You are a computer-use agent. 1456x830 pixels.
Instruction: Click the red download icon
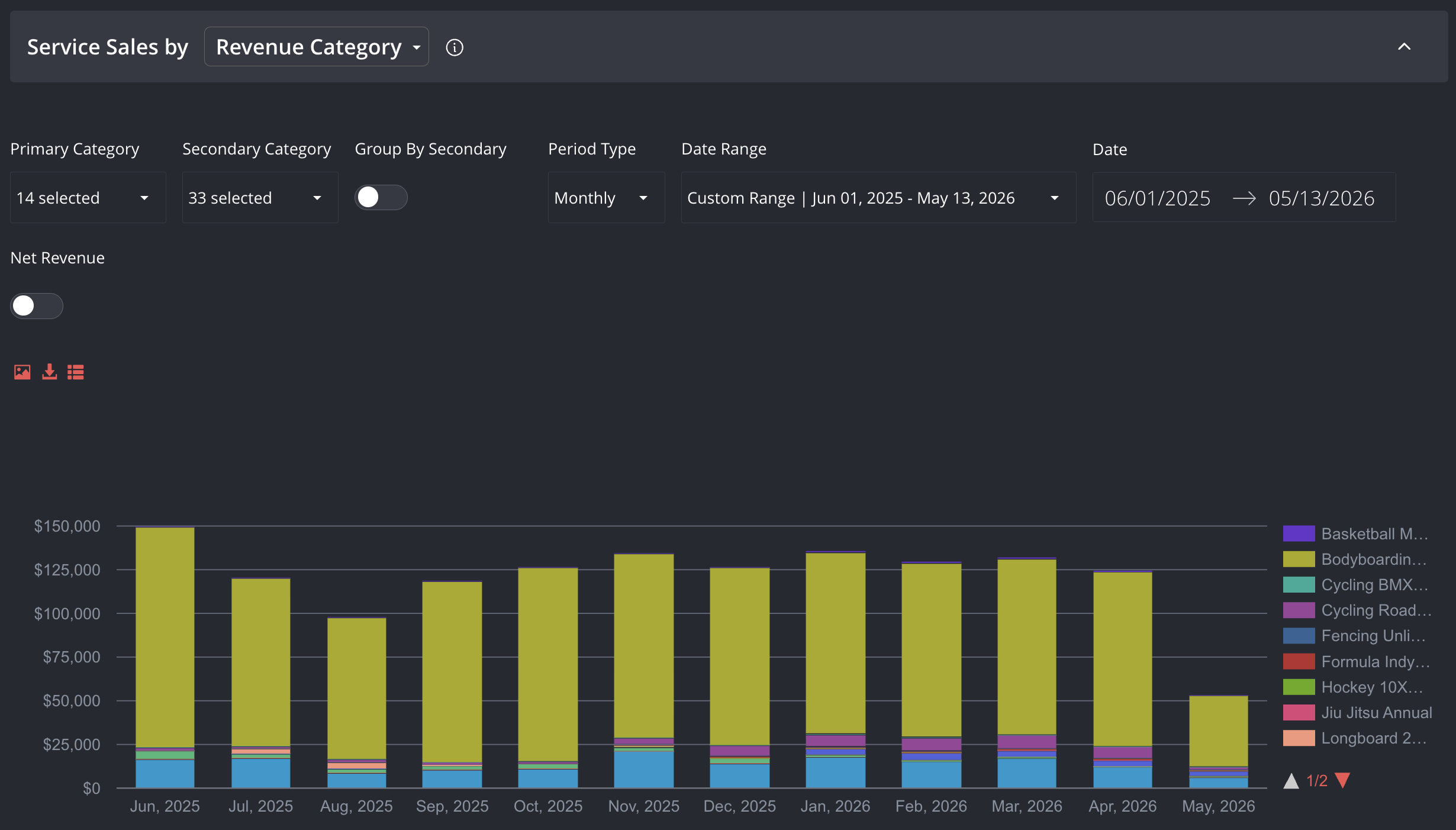[50, 372]
